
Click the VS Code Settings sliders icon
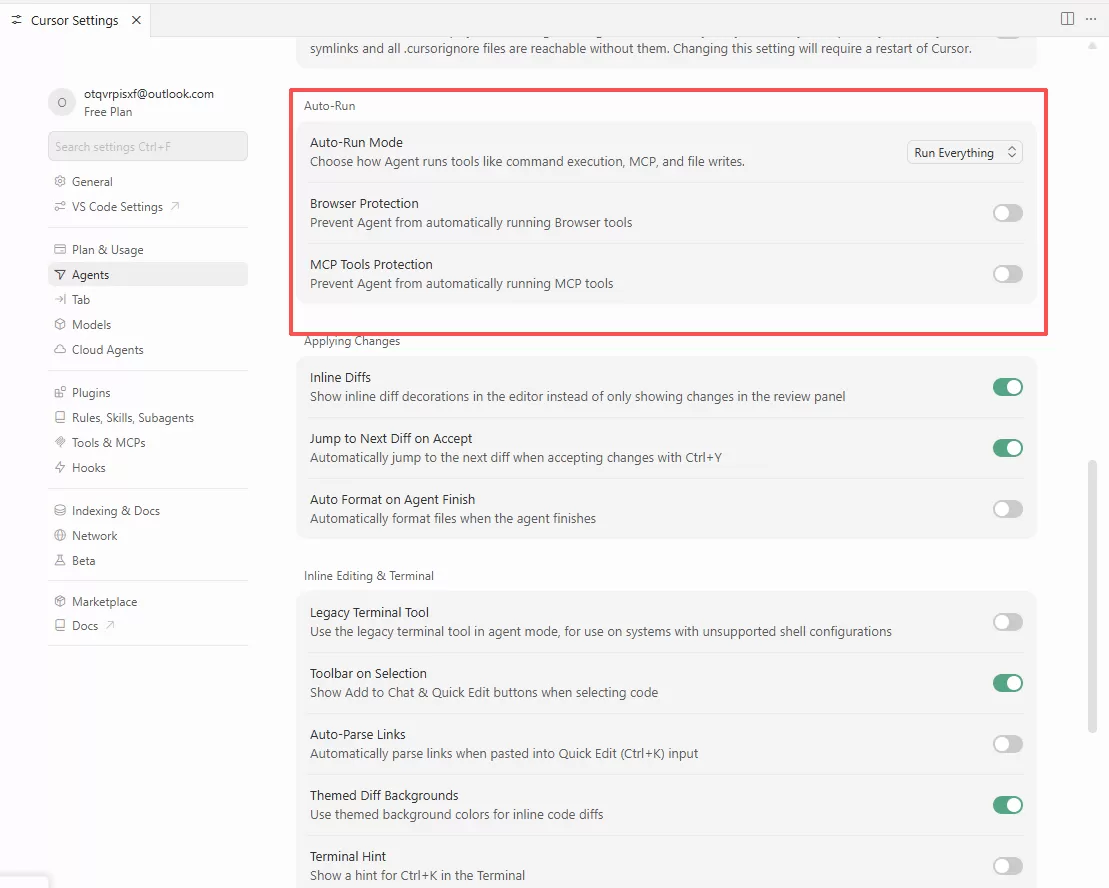coord(60,206)
